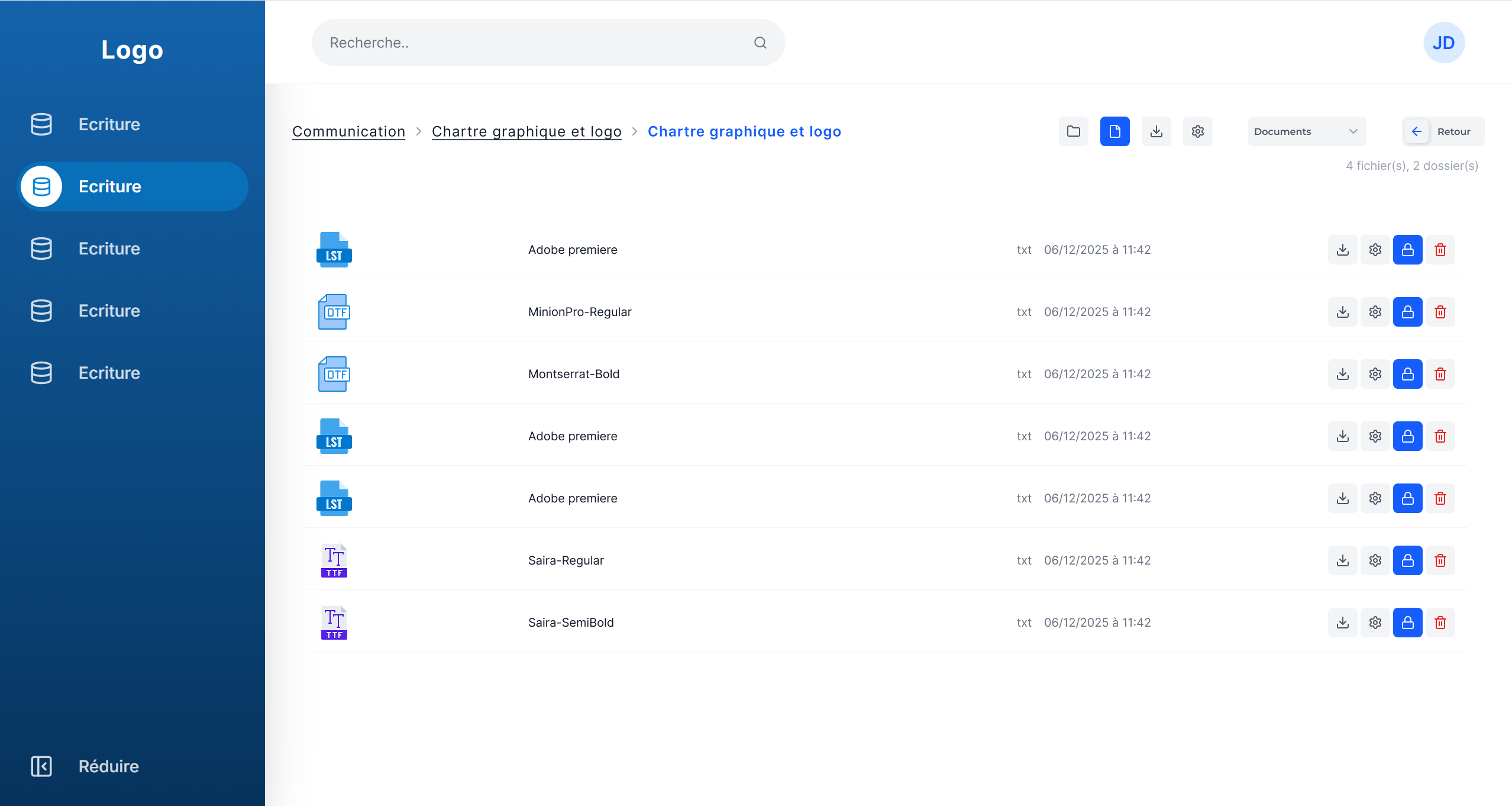
Task: Click inside the Recherche search field
Action: point(532,42)
